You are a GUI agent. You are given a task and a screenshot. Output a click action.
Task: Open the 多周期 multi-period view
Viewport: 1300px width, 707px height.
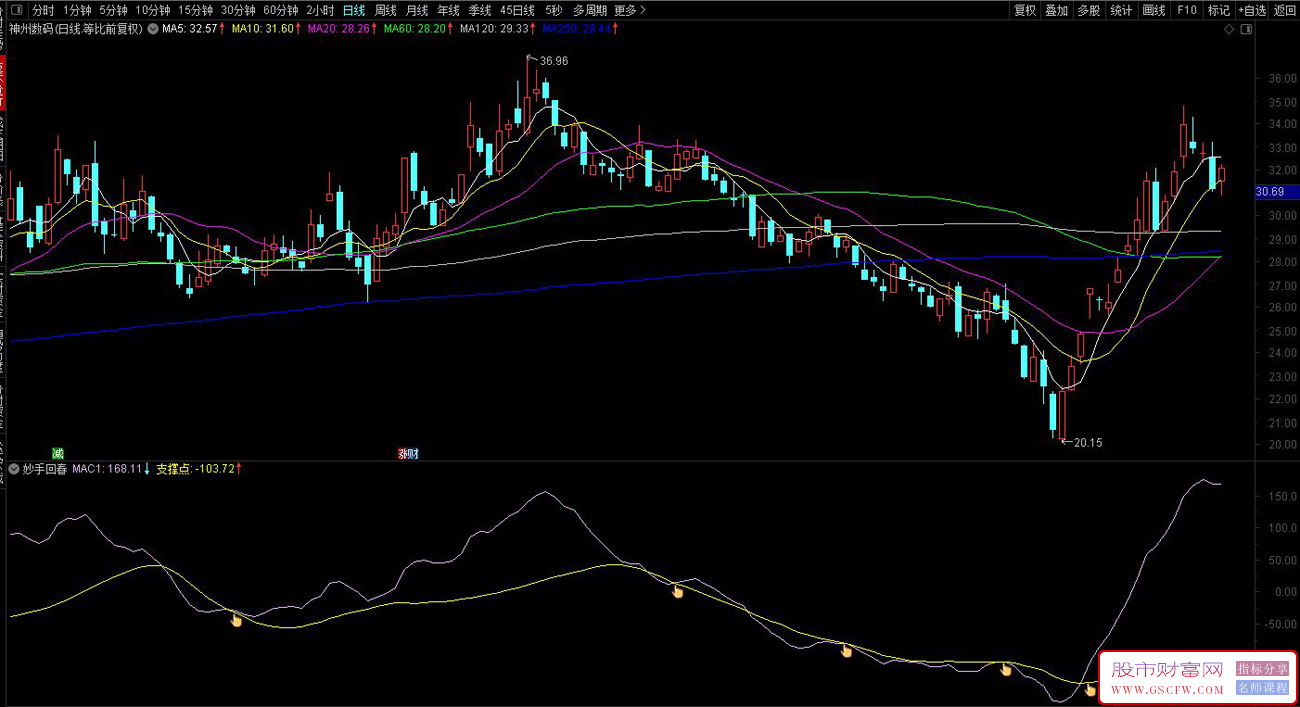589,10
